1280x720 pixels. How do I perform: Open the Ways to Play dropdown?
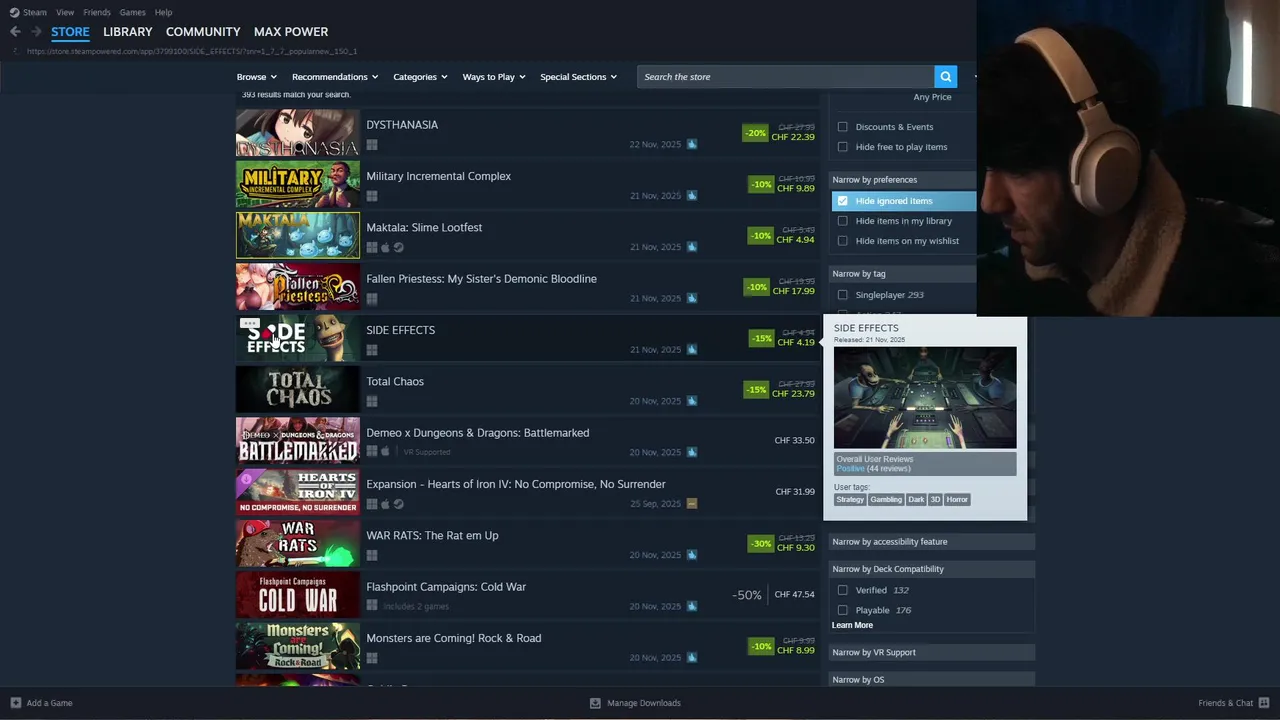point(494,77)
